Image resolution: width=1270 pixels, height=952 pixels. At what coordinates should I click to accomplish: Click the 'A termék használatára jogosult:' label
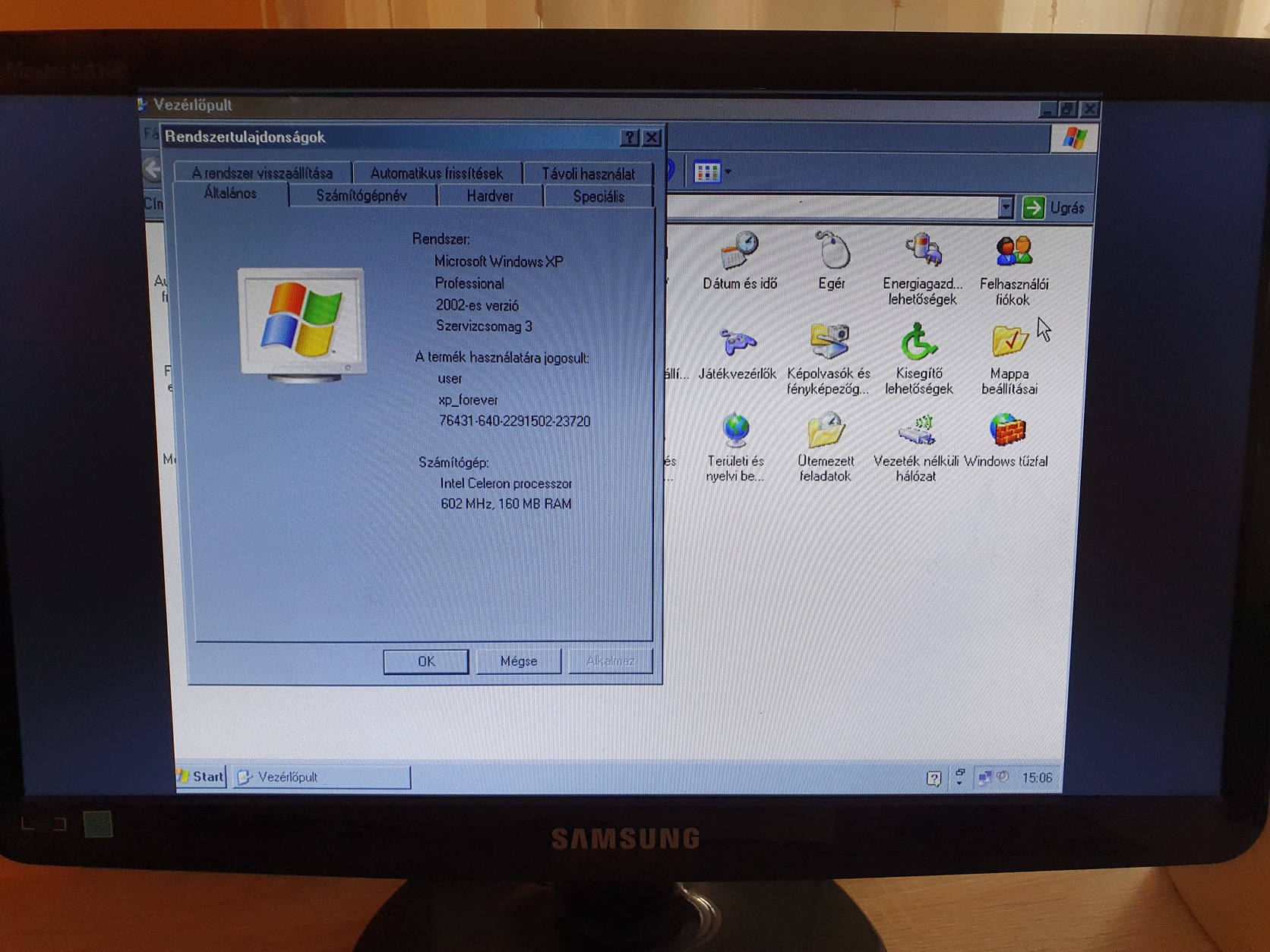click(502, 358)
